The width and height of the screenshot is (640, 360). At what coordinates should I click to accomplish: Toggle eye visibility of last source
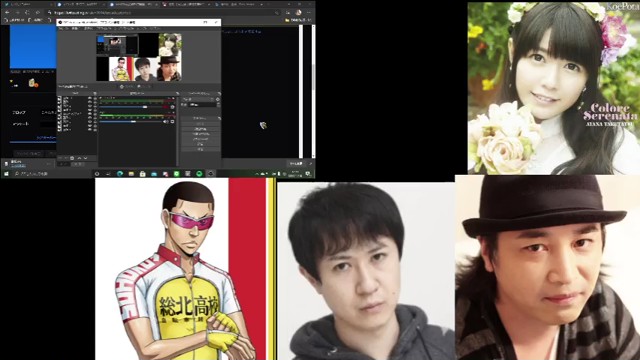tap(90, 129)
